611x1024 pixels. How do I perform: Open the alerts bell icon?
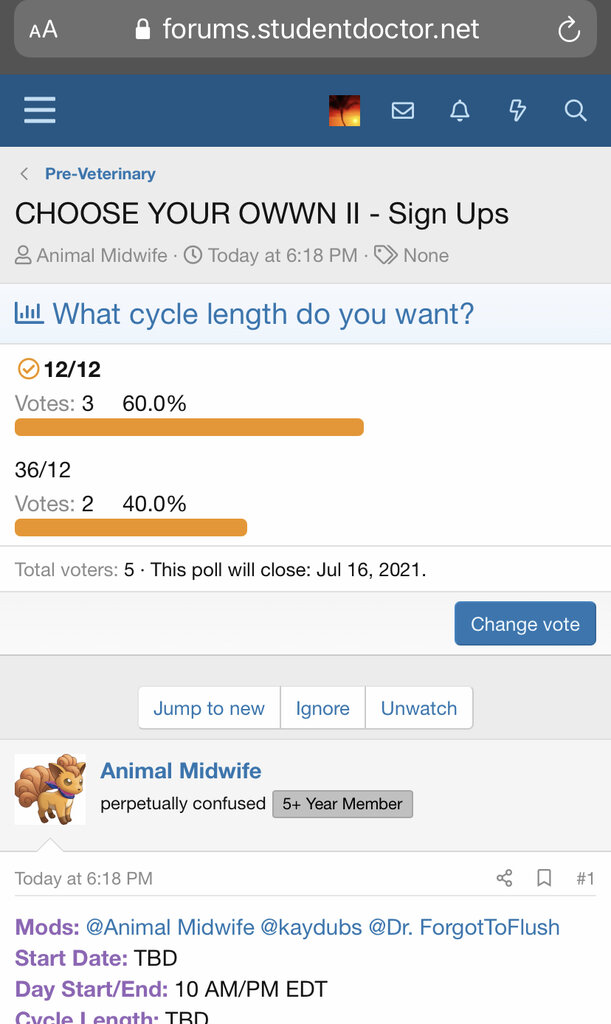click(460, 111)
